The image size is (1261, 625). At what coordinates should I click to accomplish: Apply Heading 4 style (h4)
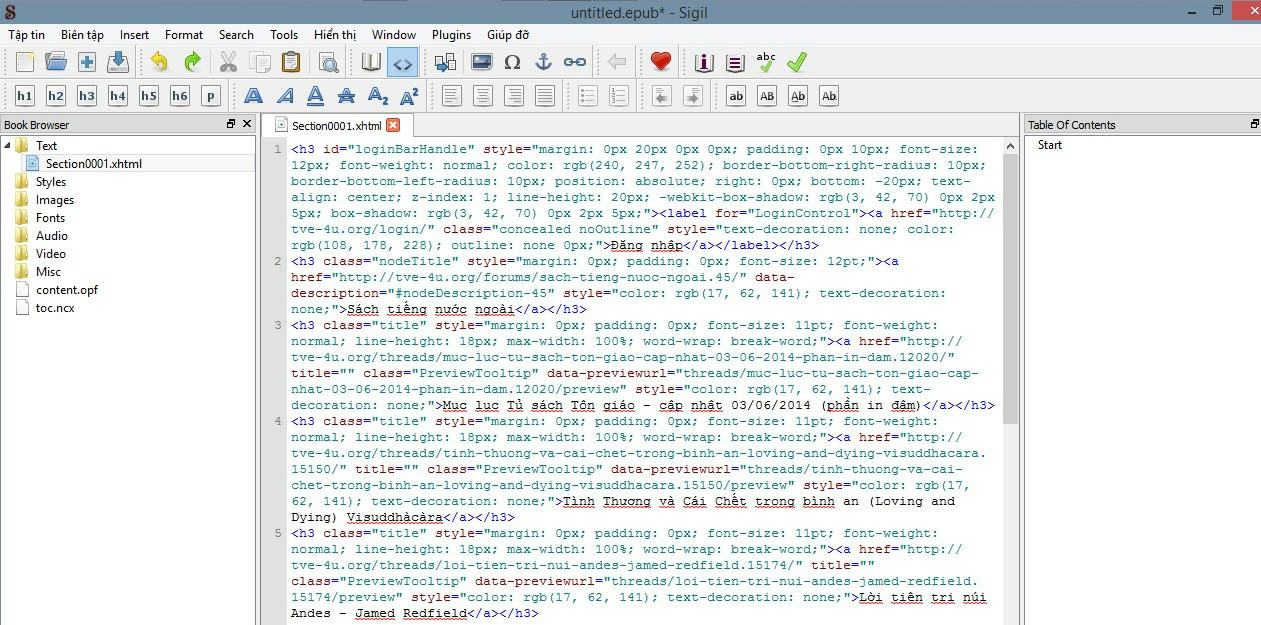[x=118, y=96]
